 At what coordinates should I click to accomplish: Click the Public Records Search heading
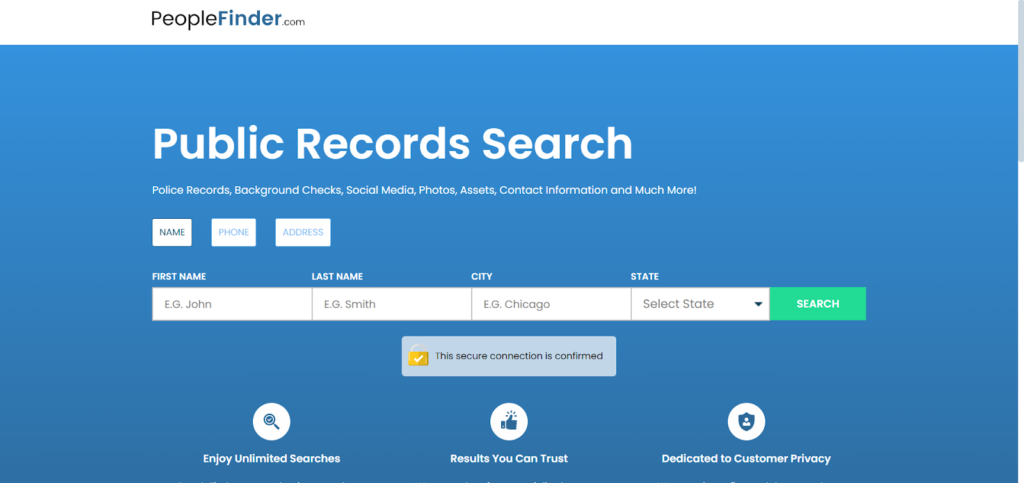[x=392, y=144]
